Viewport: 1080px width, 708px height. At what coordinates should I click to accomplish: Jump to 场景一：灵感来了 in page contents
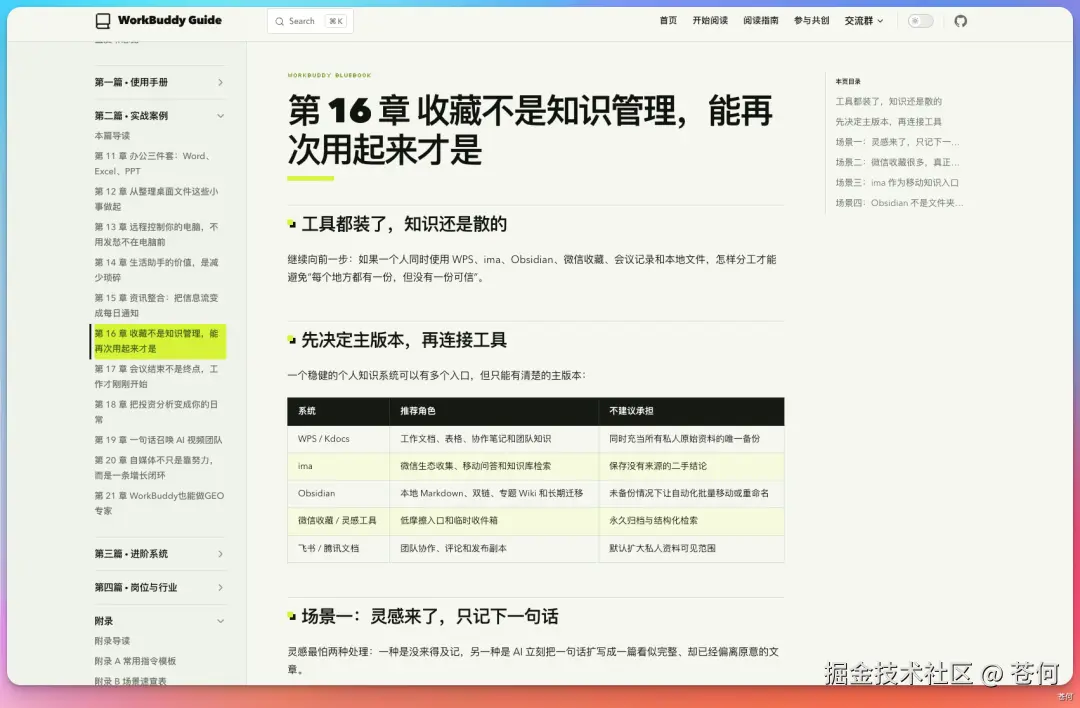coord(897,142)
